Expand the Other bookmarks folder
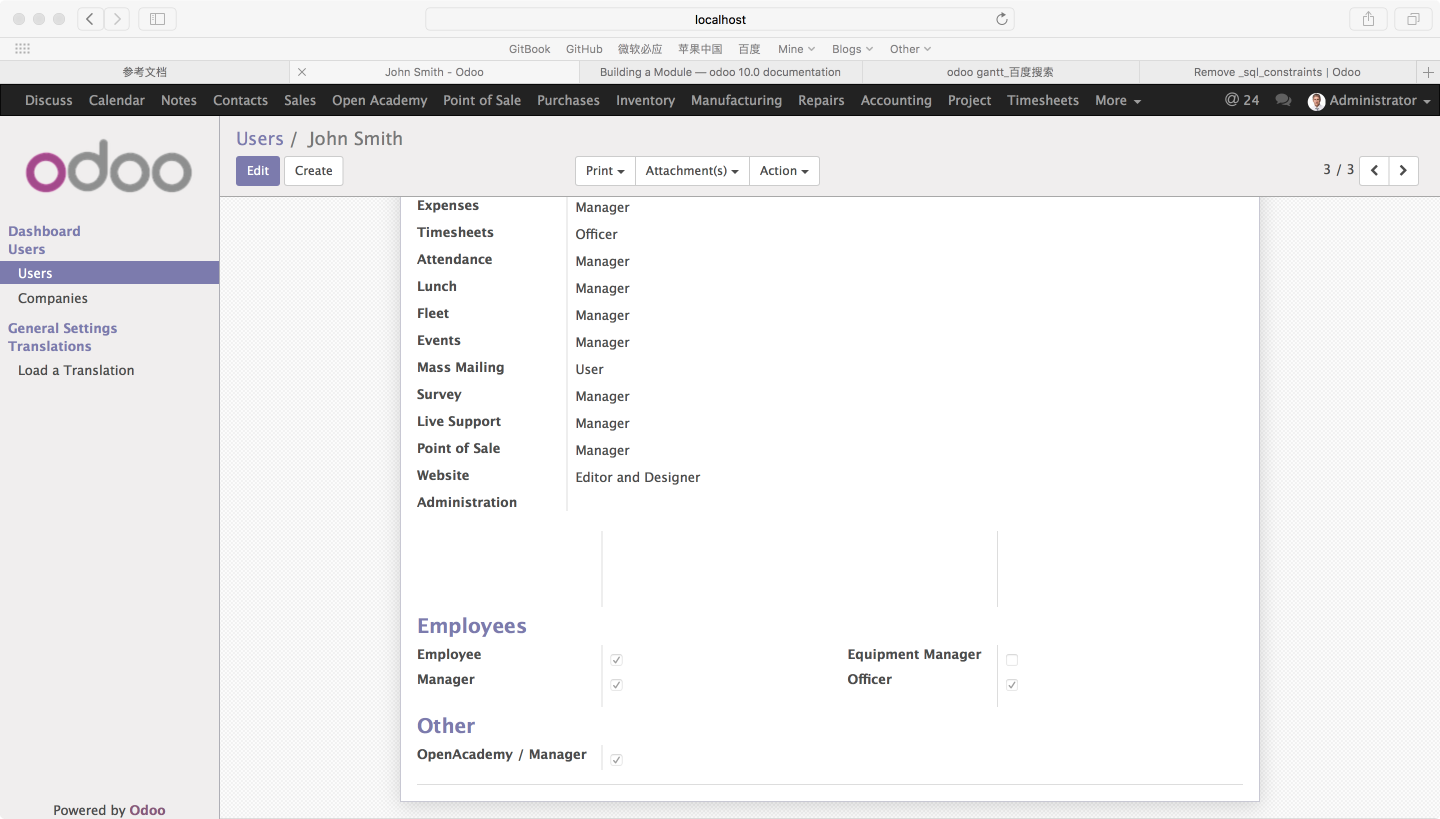Screen dimensions: 1440x819 pyautogui.click(x=910, y=49)
